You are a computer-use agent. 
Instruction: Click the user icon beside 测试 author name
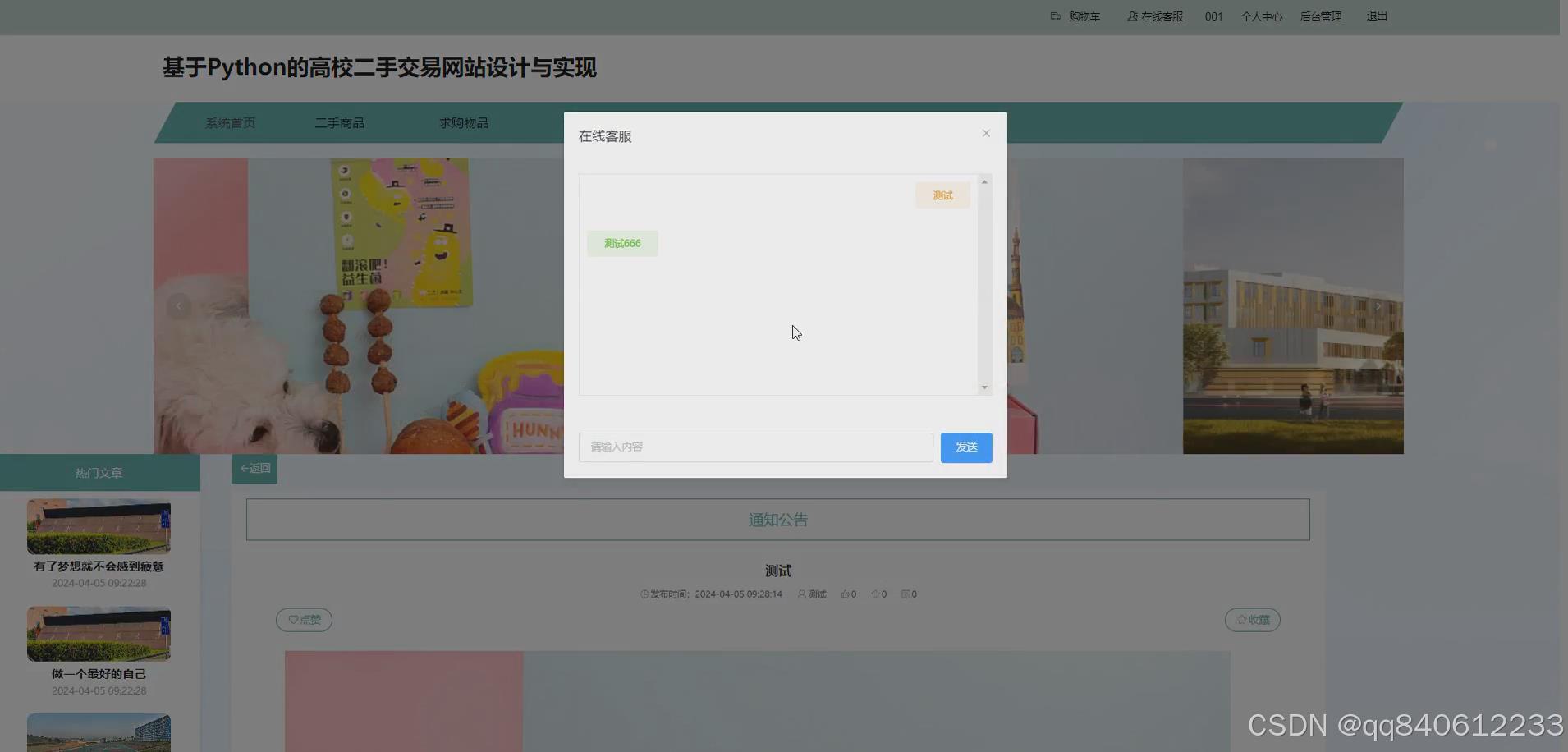pos(801,594)
